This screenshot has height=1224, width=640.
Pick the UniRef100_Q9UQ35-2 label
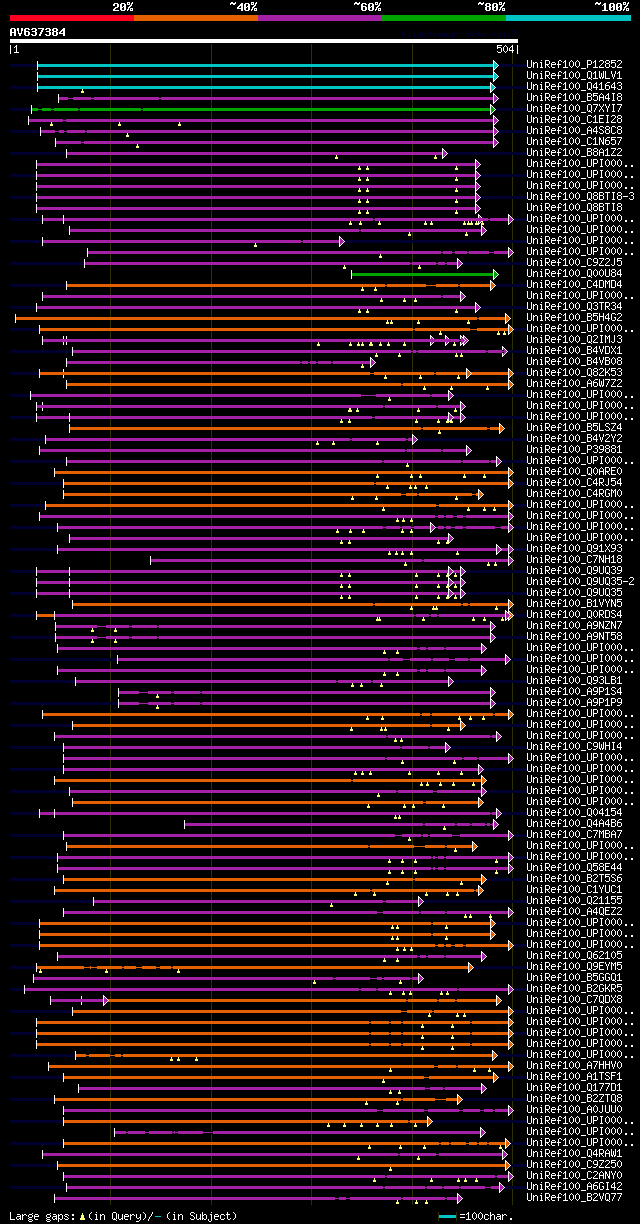click(x=581, y=581)
